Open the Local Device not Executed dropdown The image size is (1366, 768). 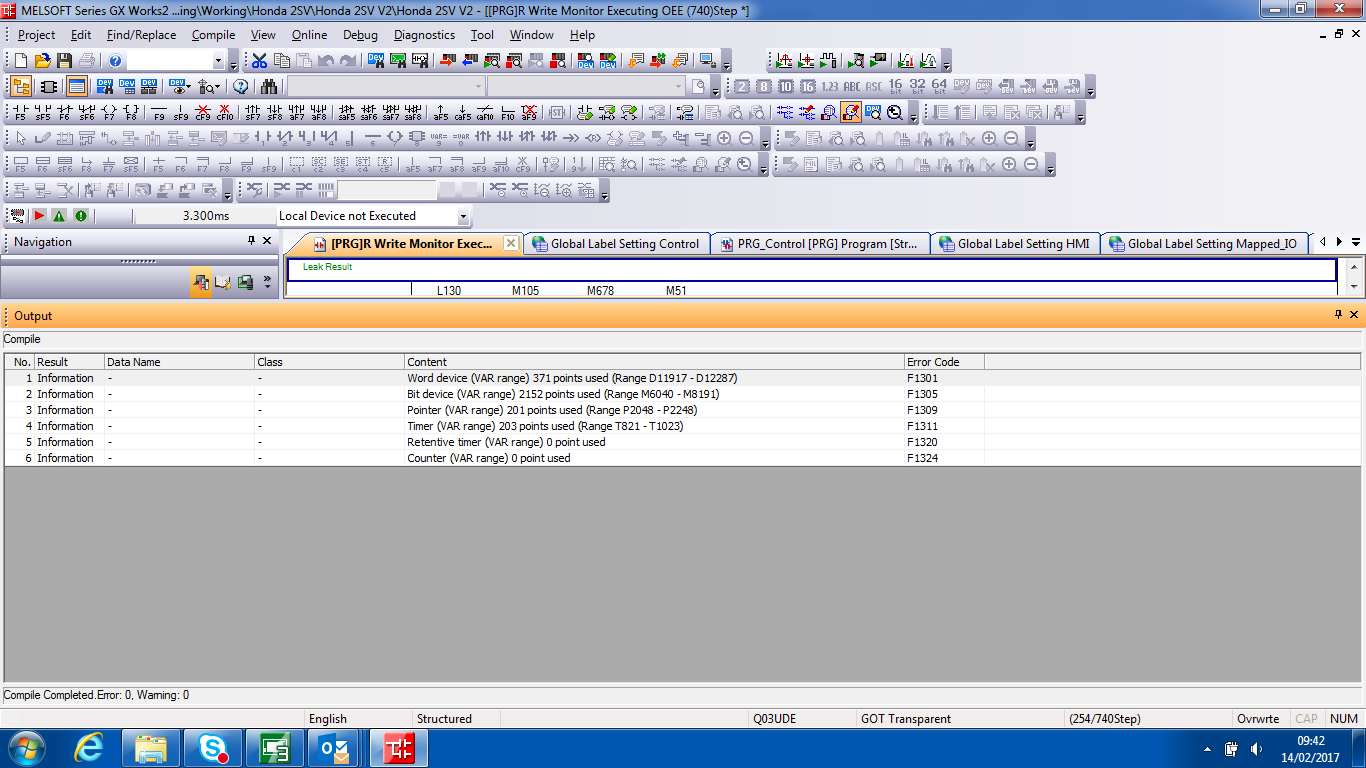click(462, 216)
